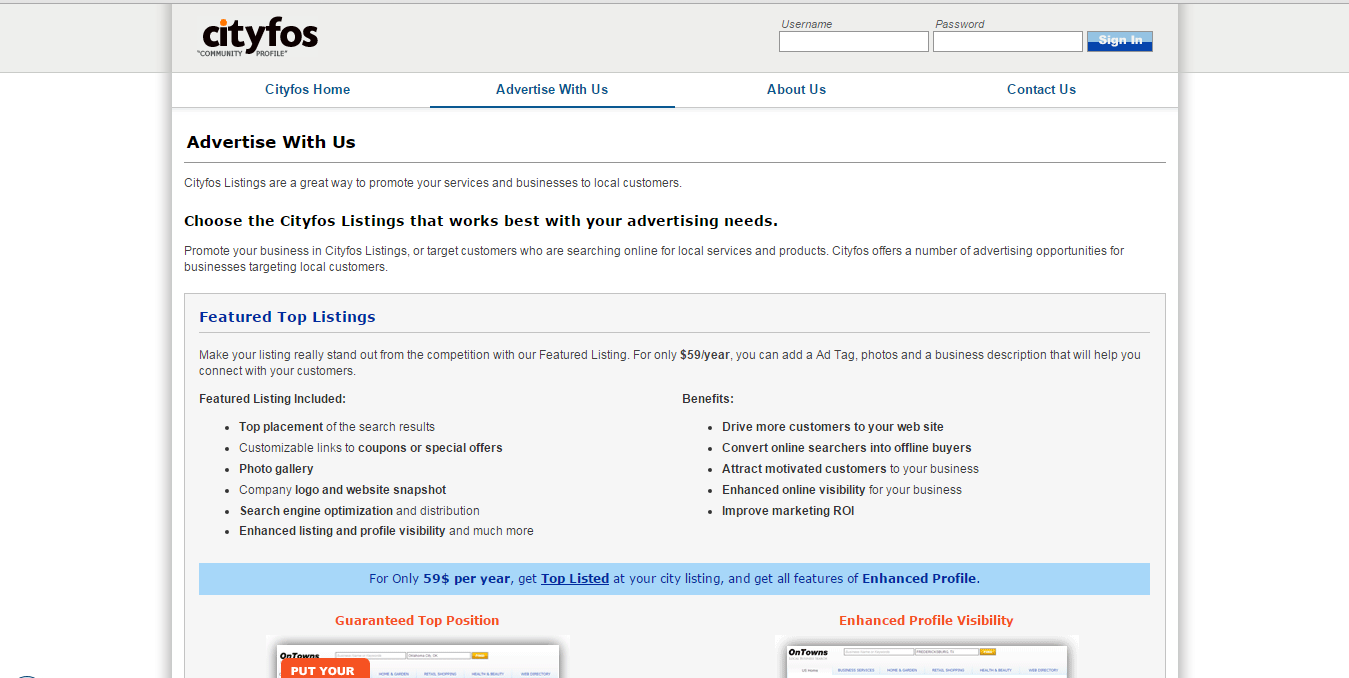Viewport: 1349px width, 678px height.
Task: Click 'Convert online searchers into offline buyers'
Action: pyautogui.click(x=847, y=448)
